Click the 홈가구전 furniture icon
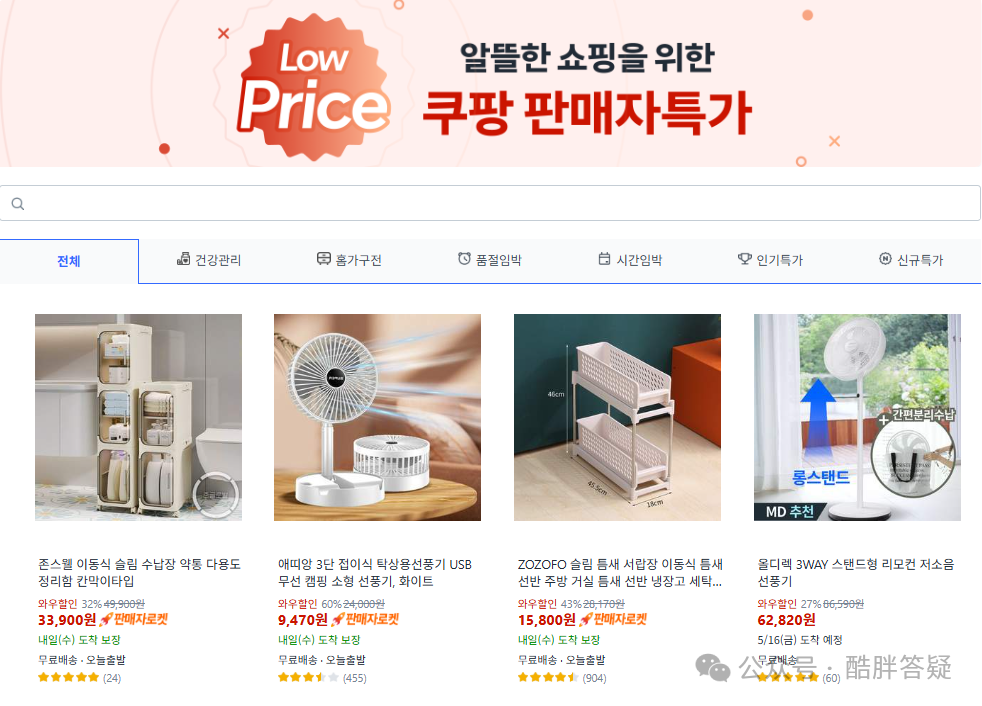The width and height of the screenshot is (982, 706). click(x=323, y=259)
